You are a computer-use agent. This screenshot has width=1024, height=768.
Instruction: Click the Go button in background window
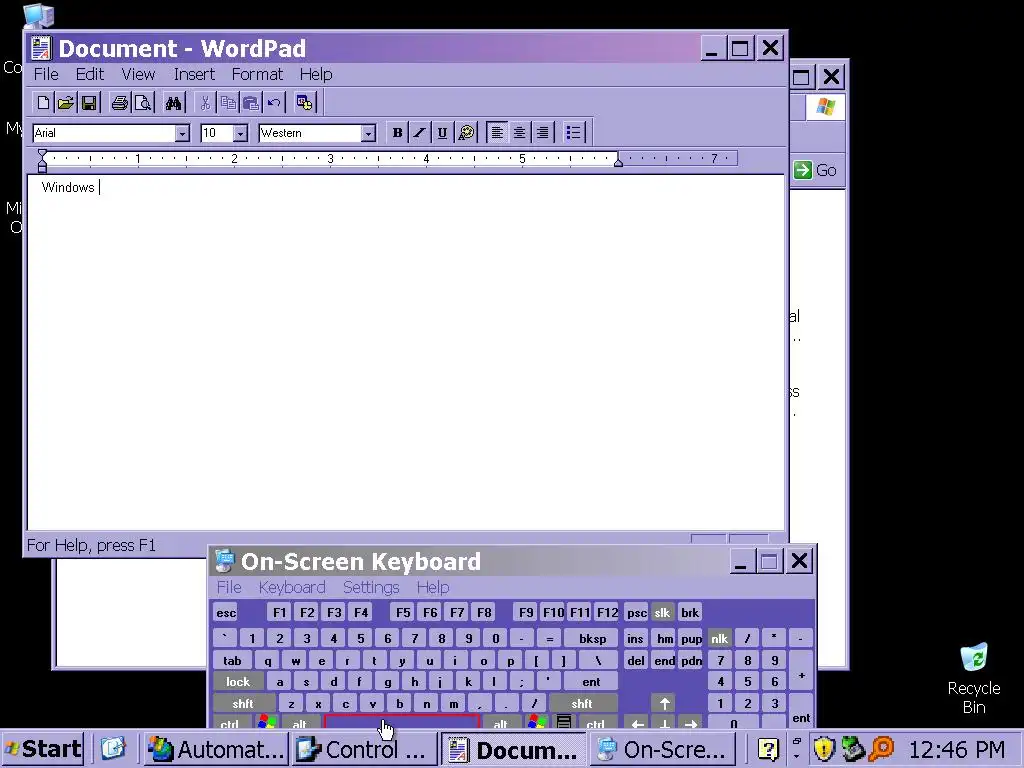(815, 170)
